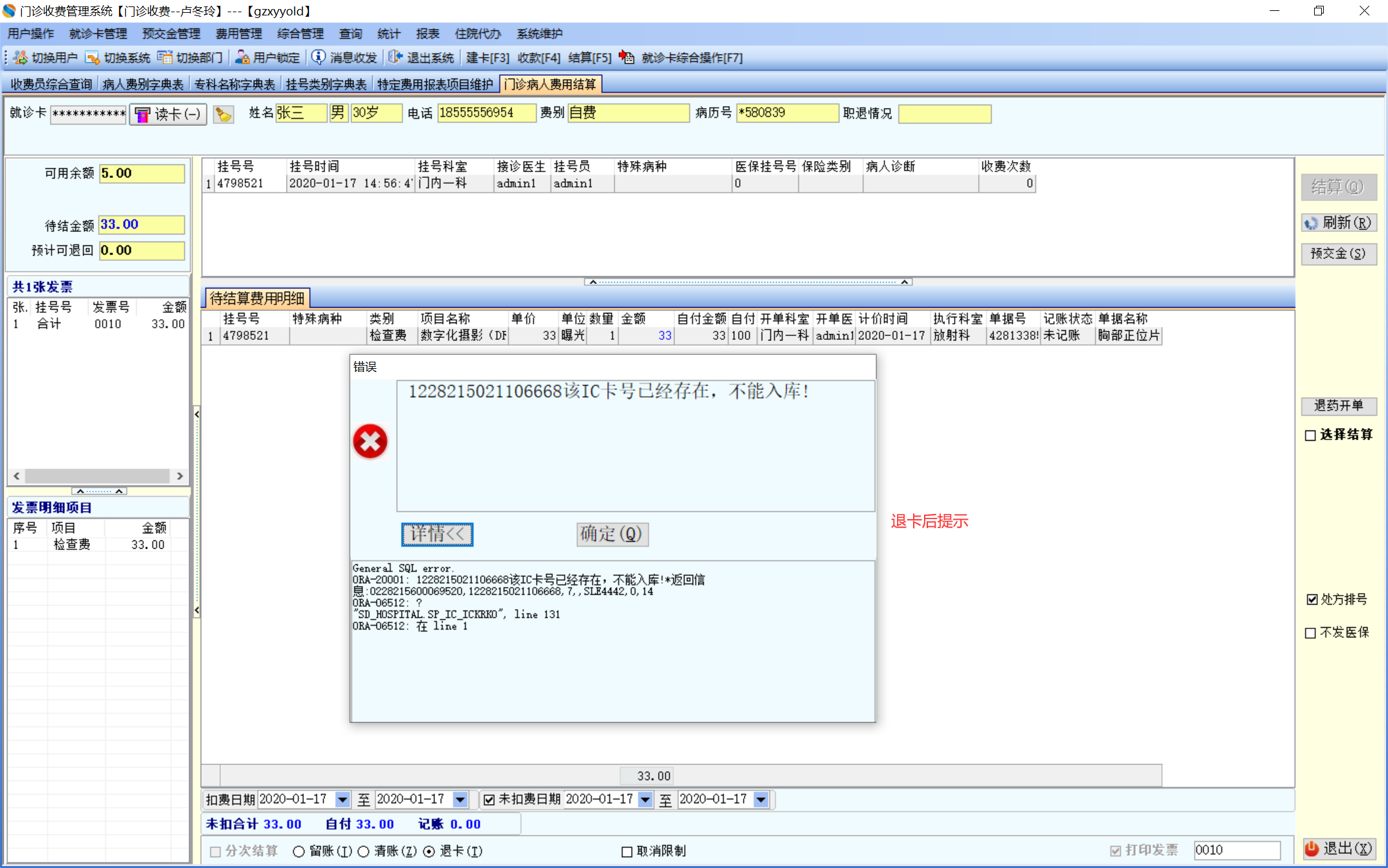Click the clear brush icon beside 读卡
Screen dimensions: 1388x868
223,114
